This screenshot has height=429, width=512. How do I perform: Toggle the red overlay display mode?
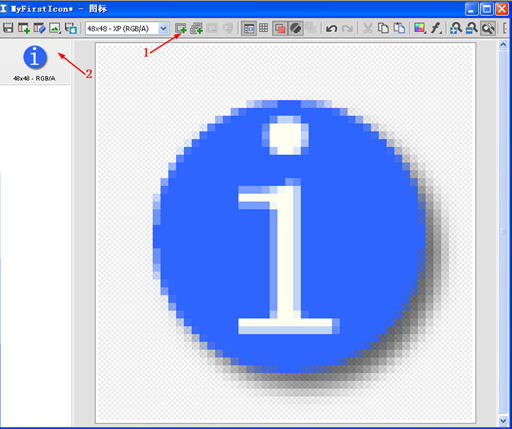280,28
